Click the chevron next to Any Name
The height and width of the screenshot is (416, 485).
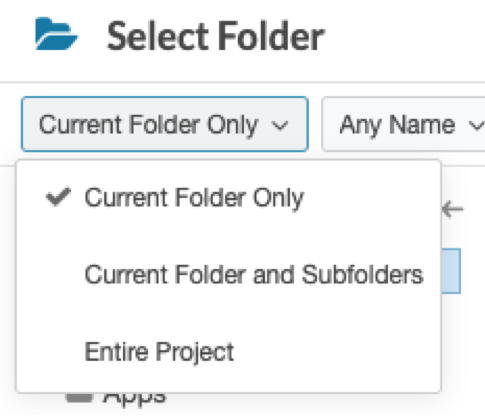coord(477,126)
